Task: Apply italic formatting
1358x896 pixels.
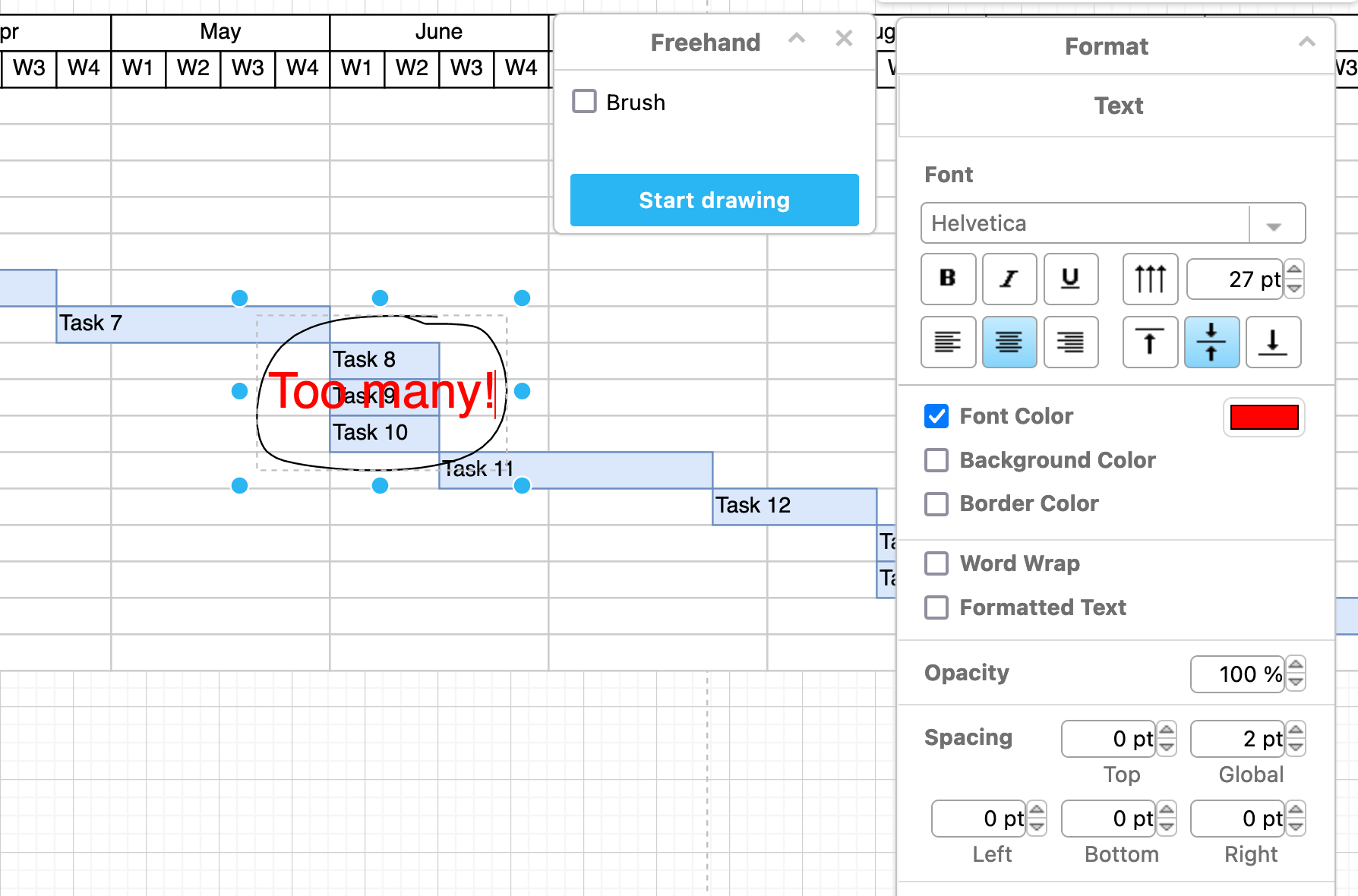Action: [x=1009, y=279]
